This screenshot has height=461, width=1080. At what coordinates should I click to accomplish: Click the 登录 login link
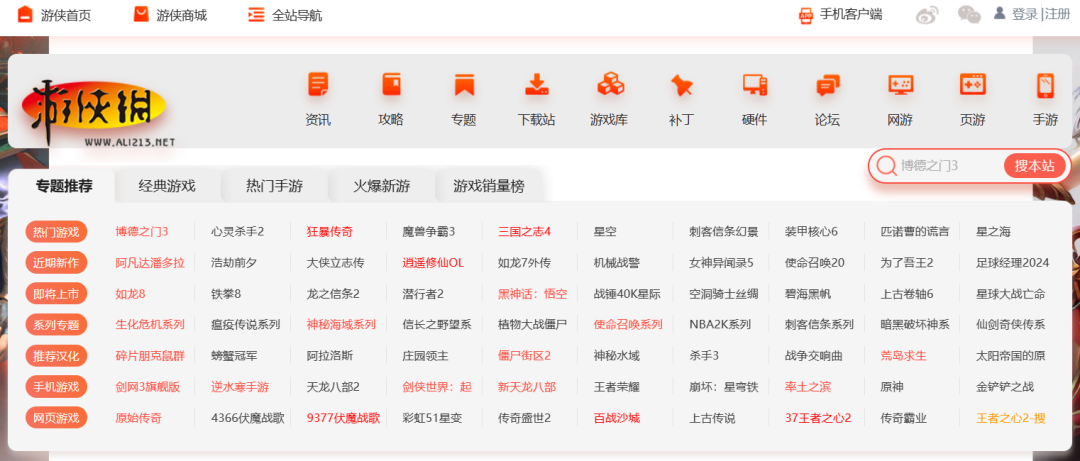1024,14
